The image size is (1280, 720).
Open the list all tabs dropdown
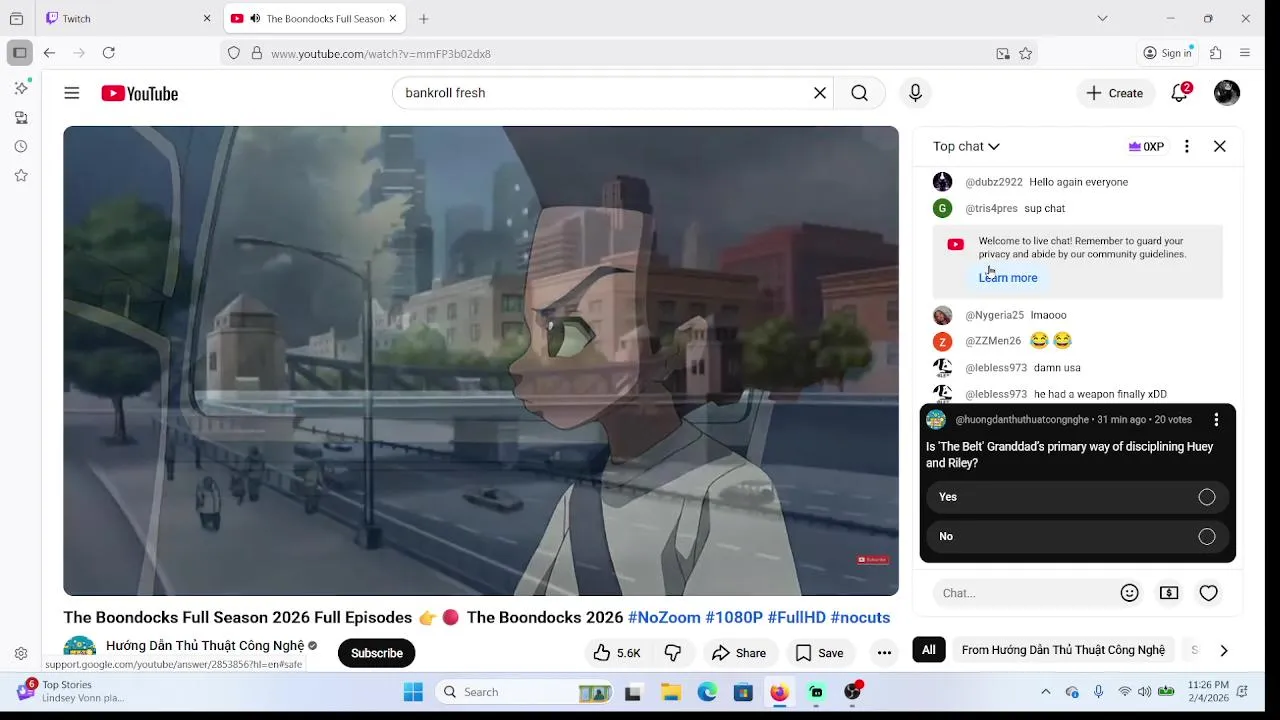(1102, 18)
